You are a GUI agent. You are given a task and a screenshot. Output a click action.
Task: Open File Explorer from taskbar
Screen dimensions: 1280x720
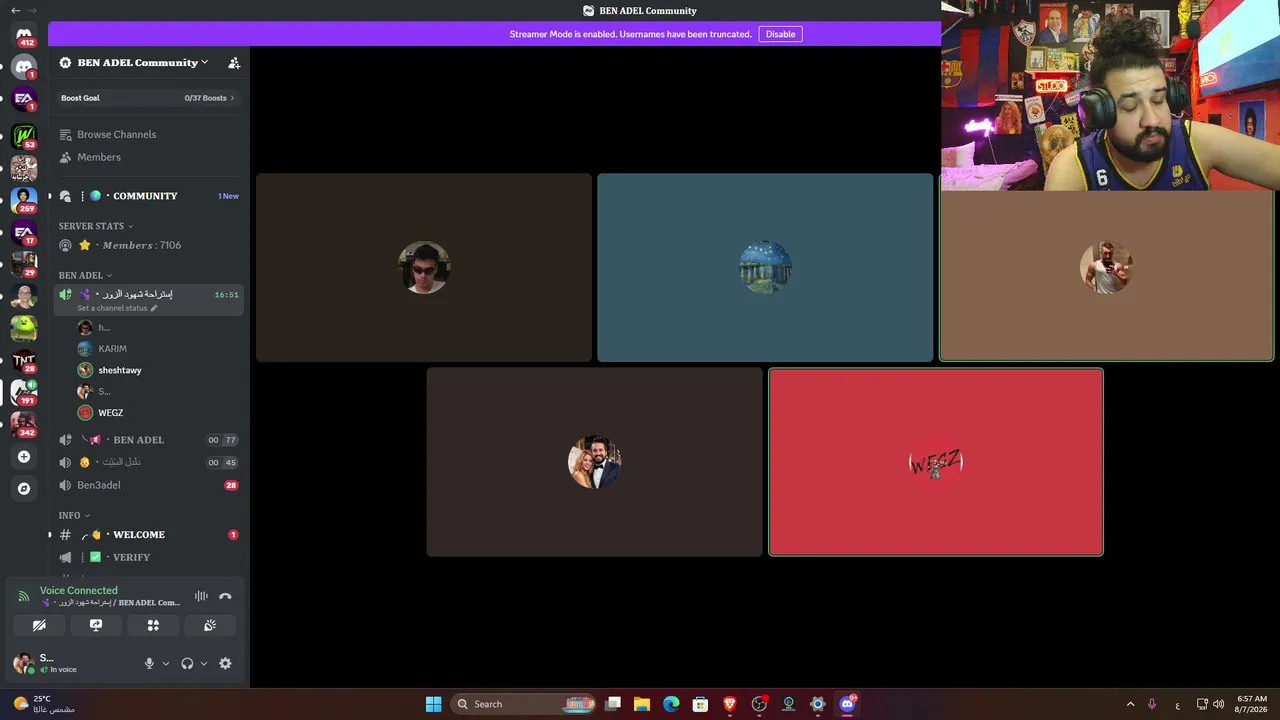click(642, 704)
